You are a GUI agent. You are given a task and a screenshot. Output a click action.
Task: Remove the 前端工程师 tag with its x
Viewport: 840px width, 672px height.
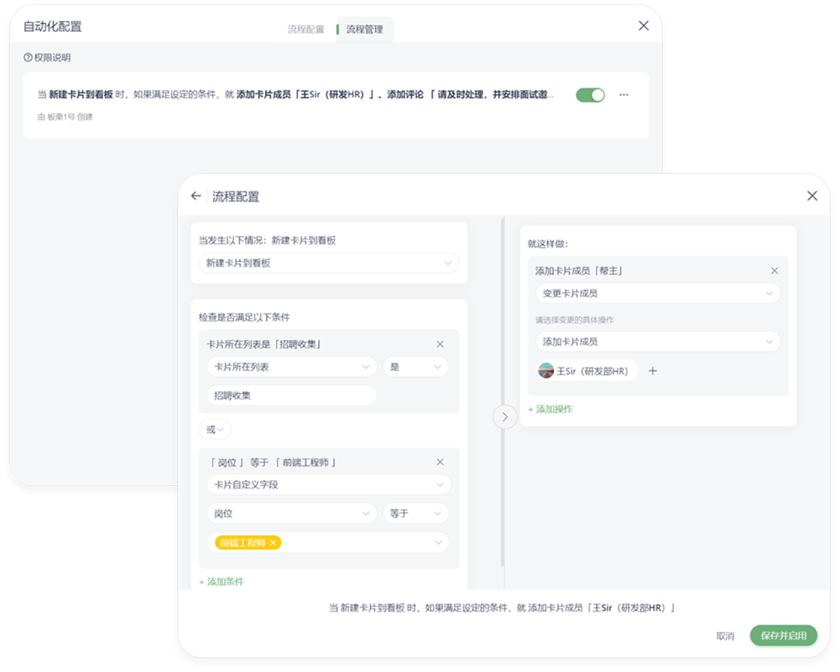[273, 542]
